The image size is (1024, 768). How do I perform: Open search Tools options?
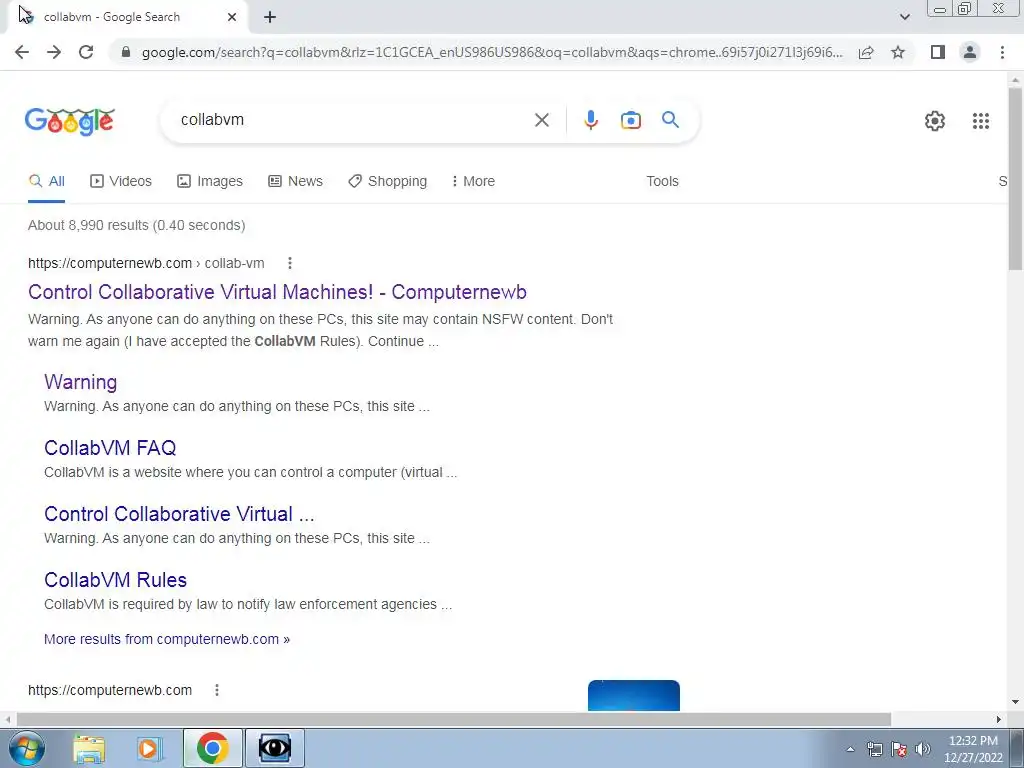[x=662, y=181]
